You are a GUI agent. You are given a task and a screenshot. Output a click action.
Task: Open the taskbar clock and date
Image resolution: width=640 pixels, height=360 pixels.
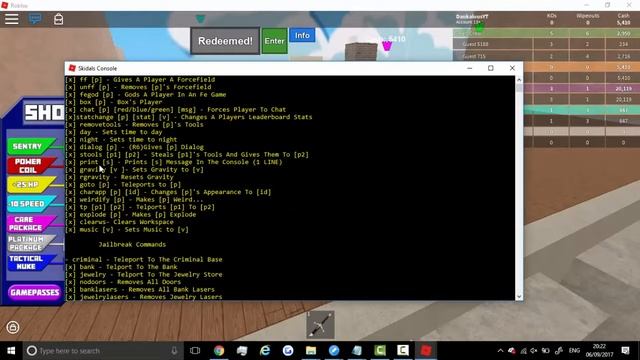coord(599,351)
